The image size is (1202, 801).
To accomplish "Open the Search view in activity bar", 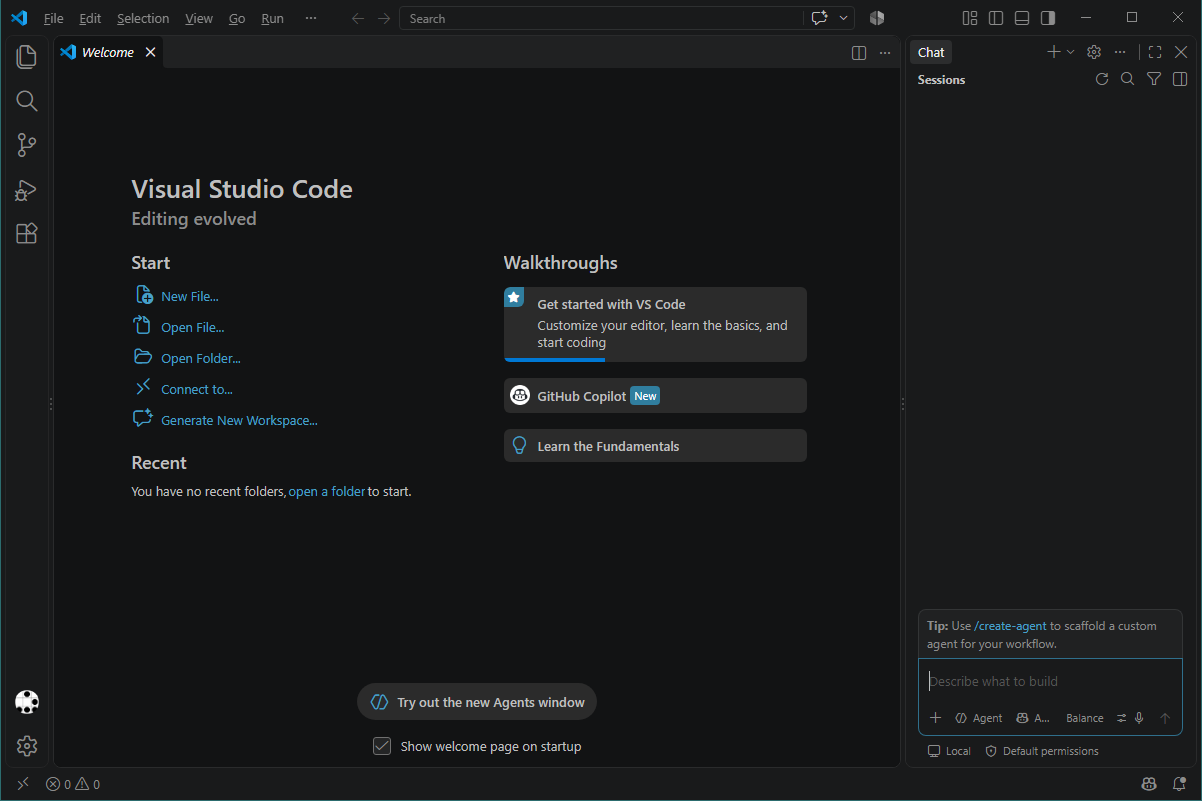I will (27, 101).
